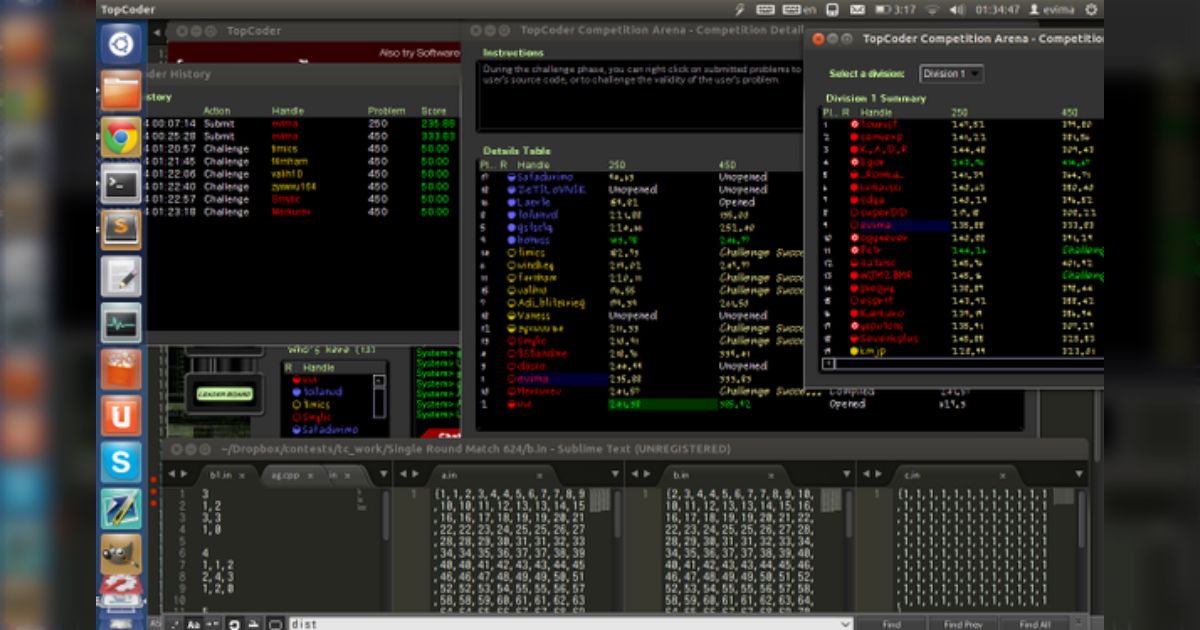
Task: Open the Ubuntu Dash home icon
Action: (x=120, y=45)
